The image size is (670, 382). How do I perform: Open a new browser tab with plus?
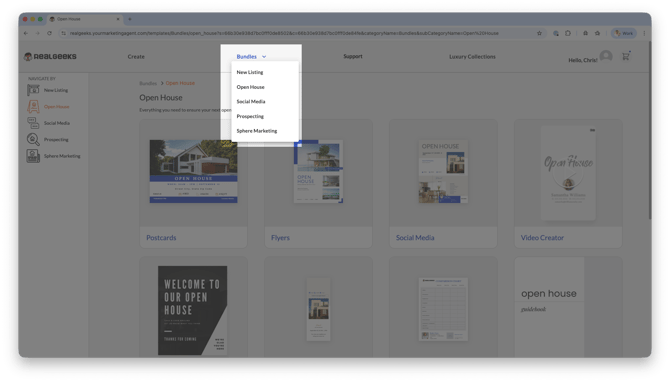click(x=130, y=19)
